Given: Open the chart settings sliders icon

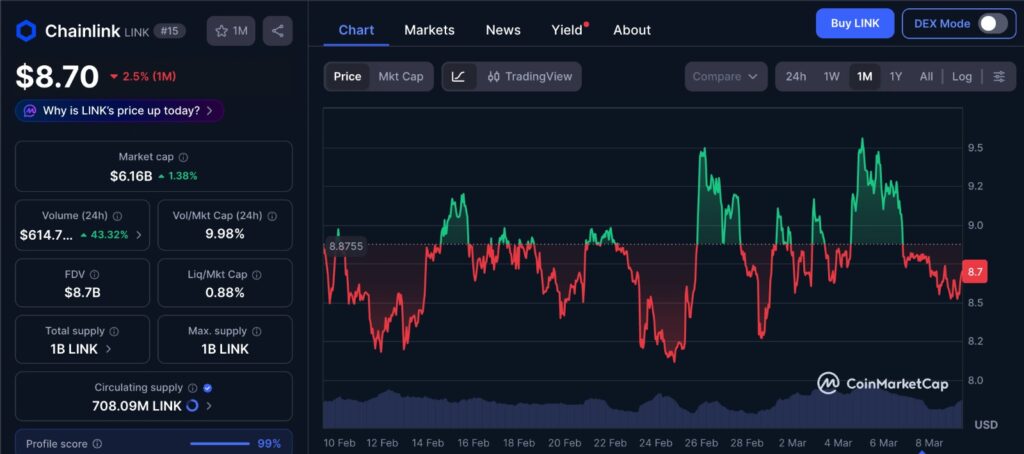Looking at the screenshot, I should [x=999, y=76].
